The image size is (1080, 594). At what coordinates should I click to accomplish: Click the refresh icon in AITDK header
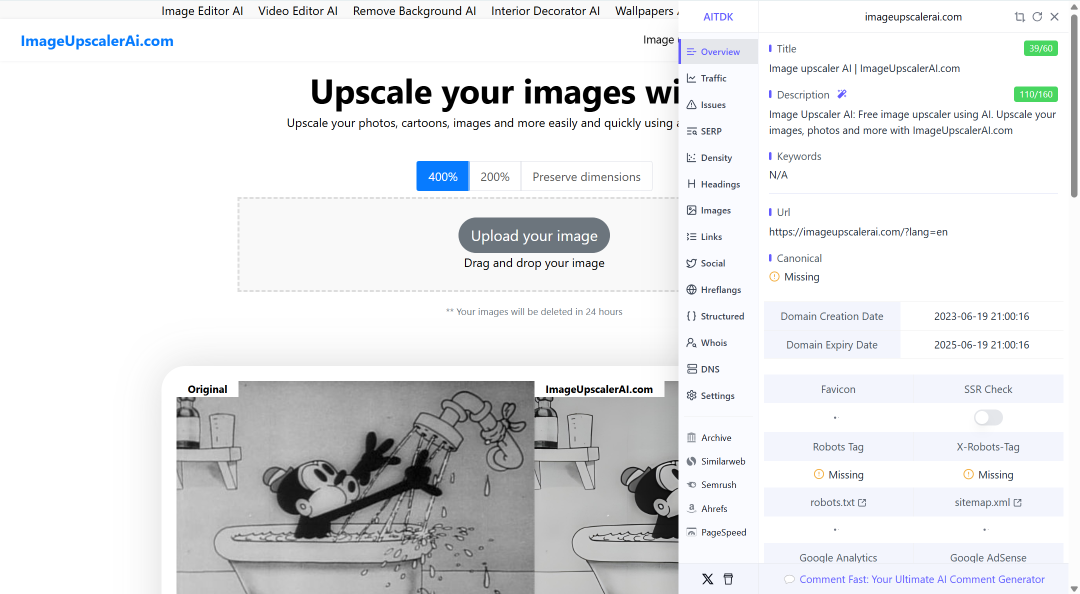point(1037,17)
